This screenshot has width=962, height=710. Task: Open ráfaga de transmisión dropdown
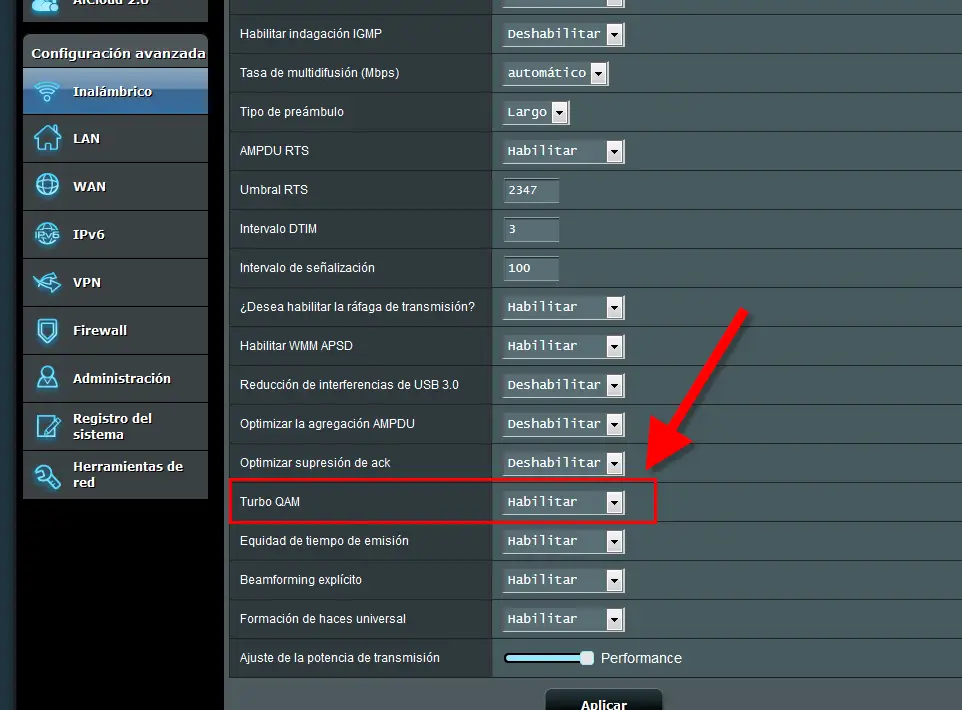click(x=563, y=307)
